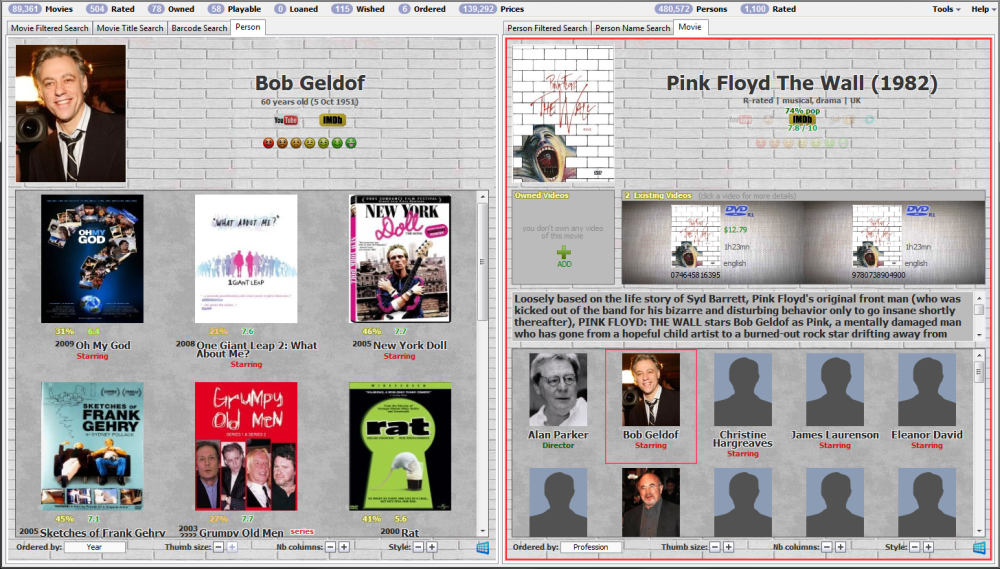This screenshot has height=569, width=1000.
Task: Click the 0 Loaned counter
Action: 296,9
